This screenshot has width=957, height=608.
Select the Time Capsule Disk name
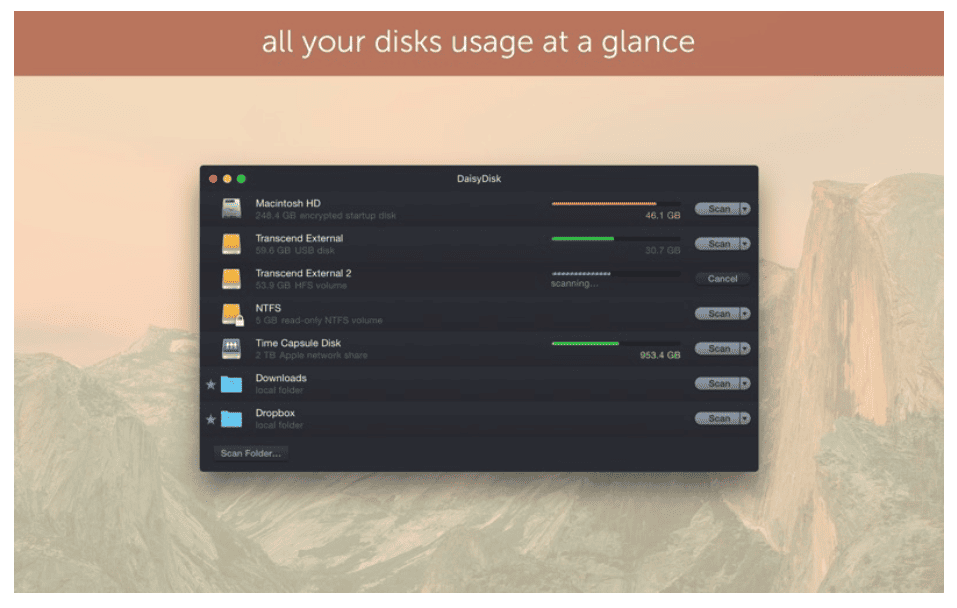point(298,343)
